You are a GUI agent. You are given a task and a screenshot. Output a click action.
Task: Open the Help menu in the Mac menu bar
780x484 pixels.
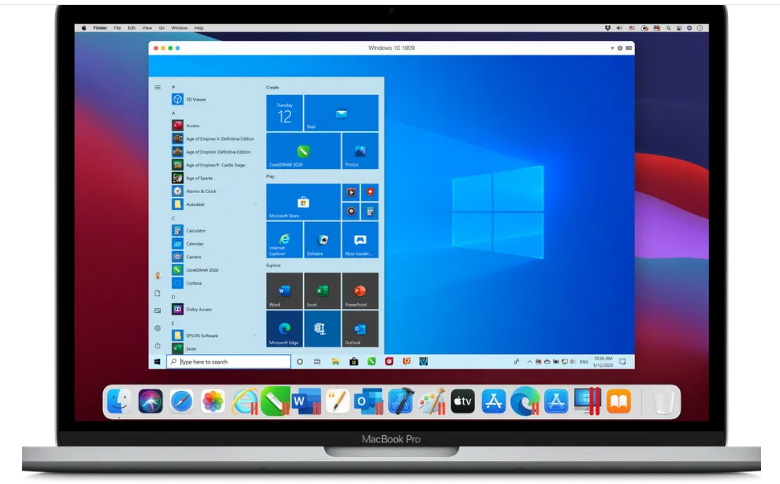[198, 28]
